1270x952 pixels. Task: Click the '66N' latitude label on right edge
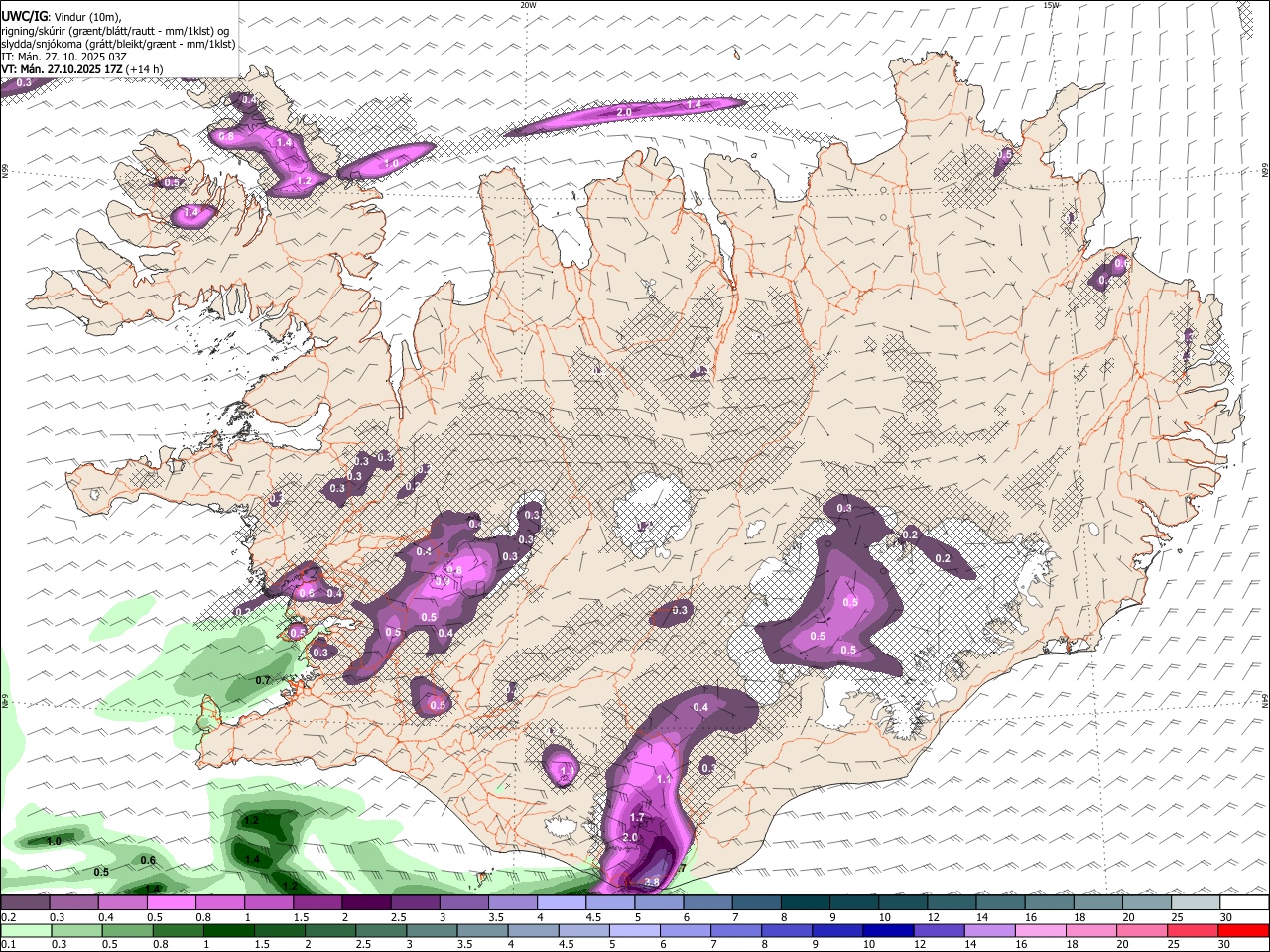[x=1265, y=171]
